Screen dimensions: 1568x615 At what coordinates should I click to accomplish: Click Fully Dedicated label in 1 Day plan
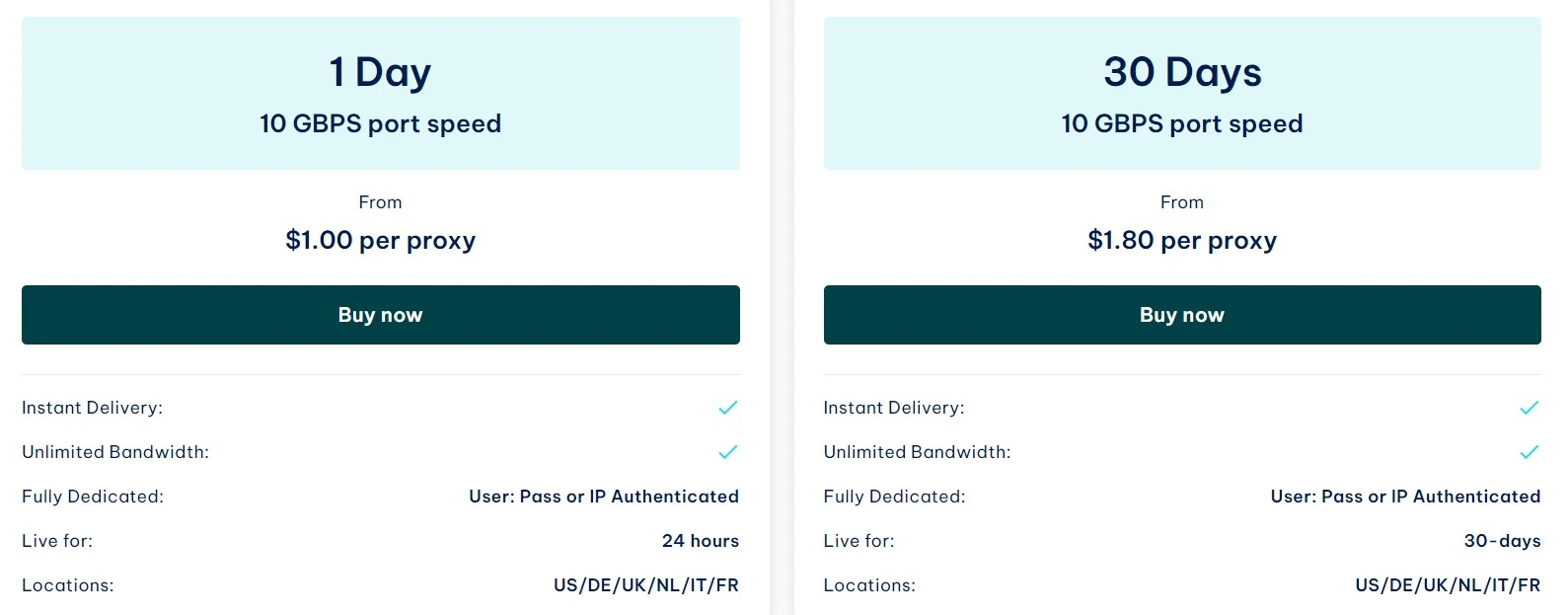click(93, 497)
